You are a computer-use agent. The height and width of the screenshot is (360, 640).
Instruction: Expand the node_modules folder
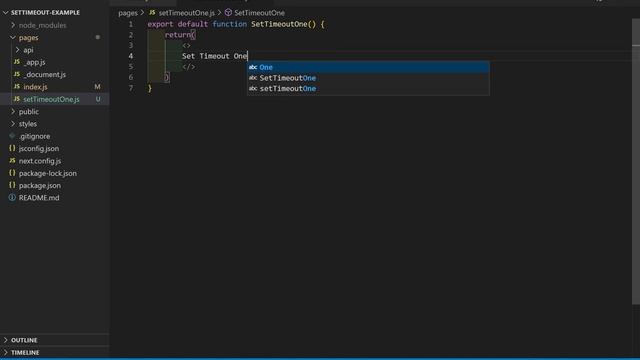13,25
